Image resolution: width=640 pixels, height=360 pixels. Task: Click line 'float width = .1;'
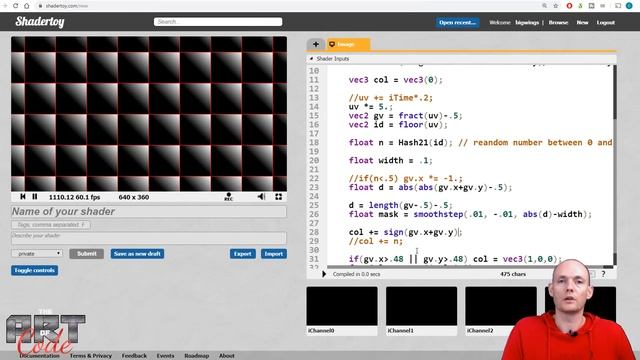(391, 160)
